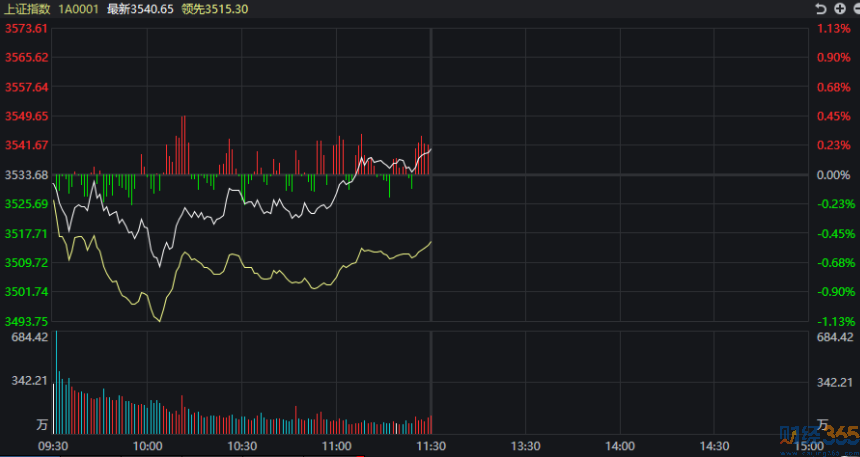Click the 0.00% percentage axis label
The width and height of the screenshot is (860, 457).
click(834, 175)
